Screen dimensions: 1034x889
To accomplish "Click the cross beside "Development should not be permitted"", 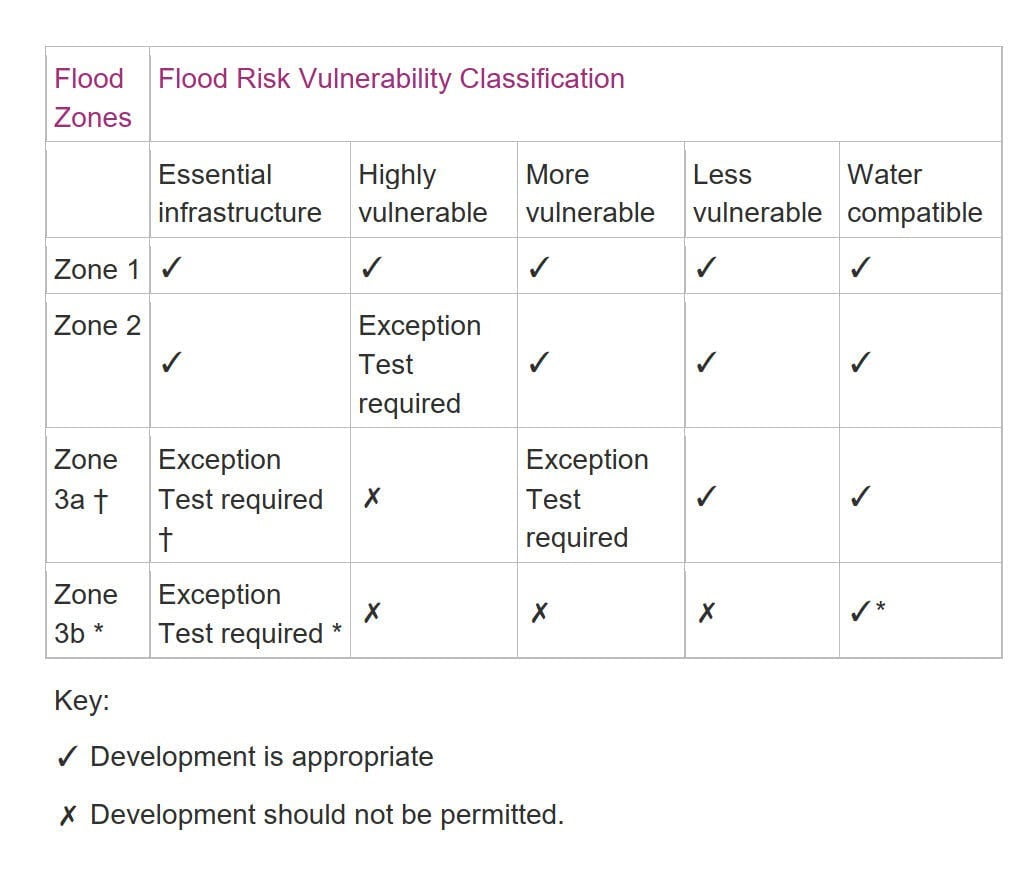I will [x=67, y=816].
